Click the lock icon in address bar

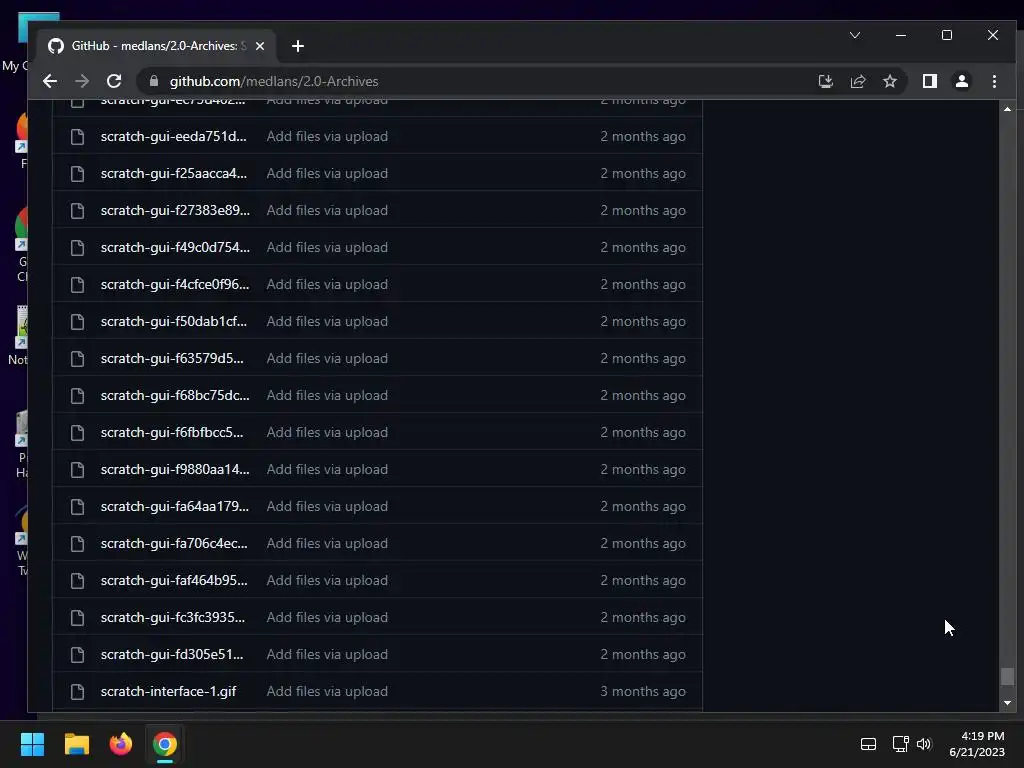[x=153, y=81]
